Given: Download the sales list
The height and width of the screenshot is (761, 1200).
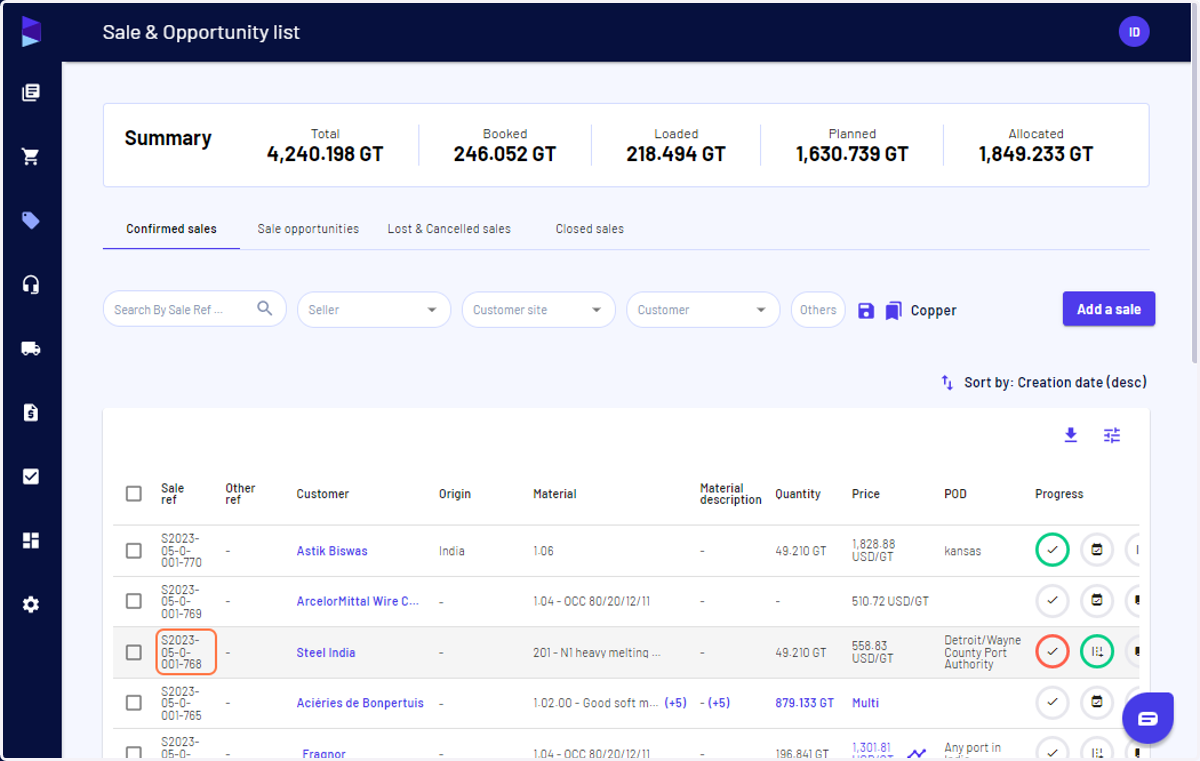Looking at the screenshot, I should click(1071, 435).
